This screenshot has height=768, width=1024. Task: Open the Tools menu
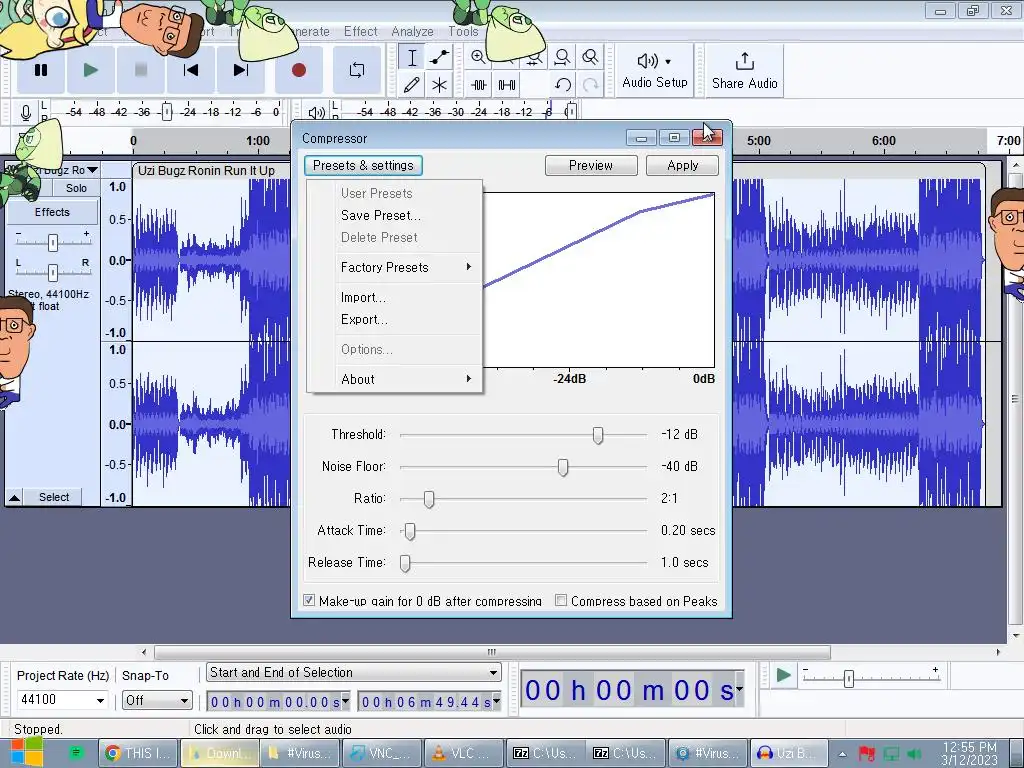[463, 31]
